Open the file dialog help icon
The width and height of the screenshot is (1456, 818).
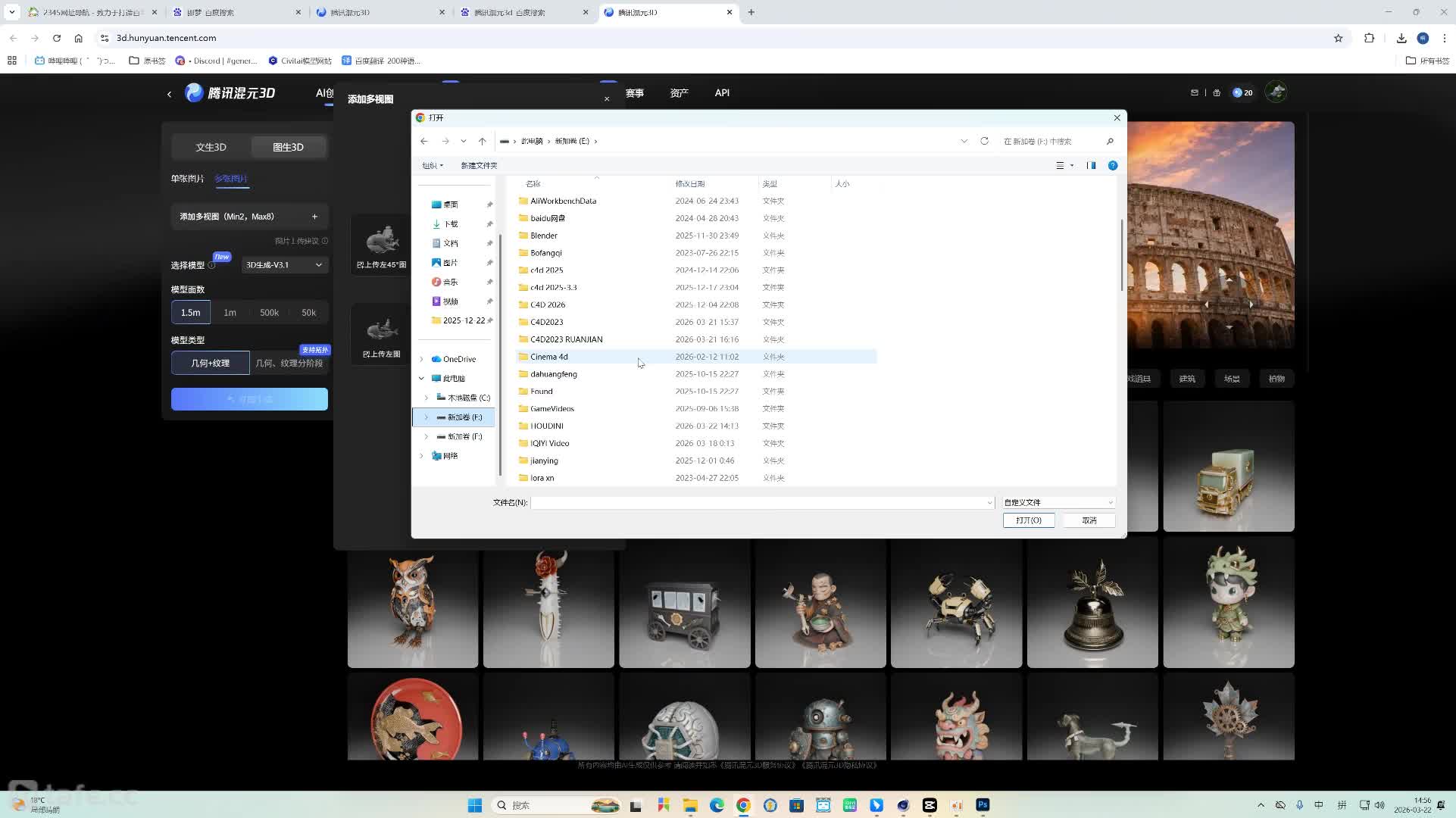[1113, 166]
